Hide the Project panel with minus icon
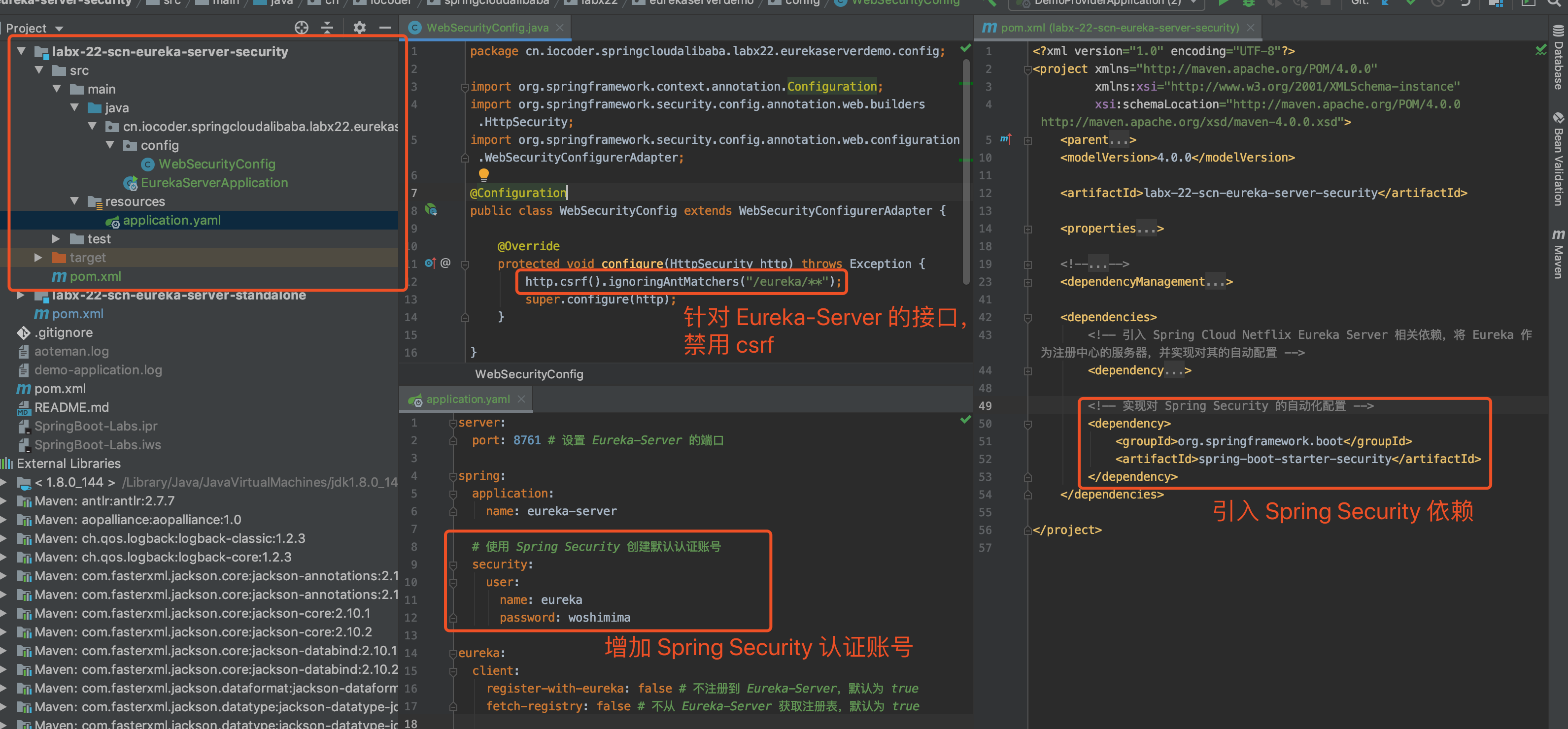The height and width of the screenshot is (729, 1568). [385, 28]
